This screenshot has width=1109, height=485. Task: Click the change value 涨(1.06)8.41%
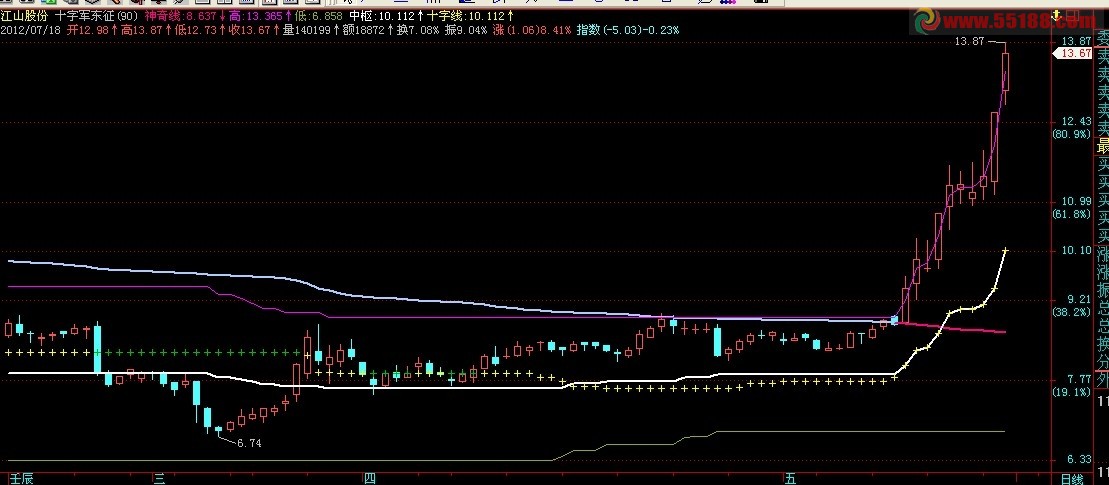point(532,30)
